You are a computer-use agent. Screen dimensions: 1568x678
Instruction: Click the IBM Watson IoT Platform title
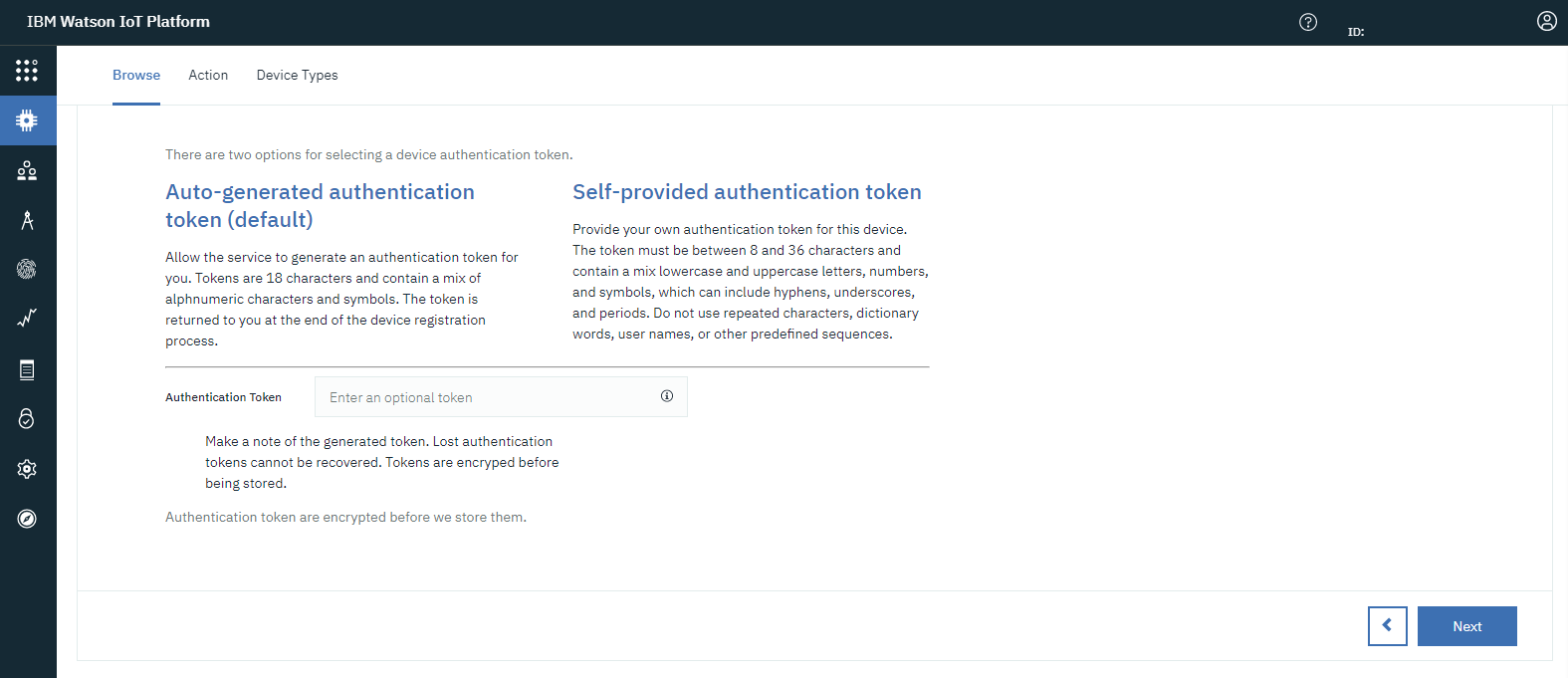pos(118,22)
